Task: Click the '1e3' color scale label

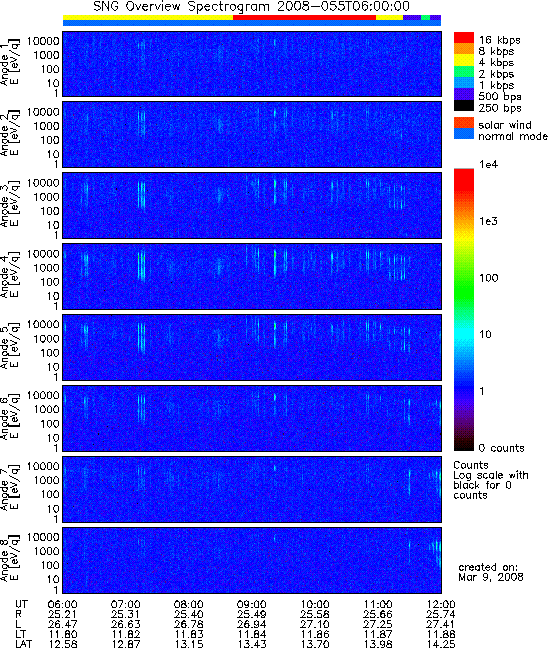Action: [488, 221]
